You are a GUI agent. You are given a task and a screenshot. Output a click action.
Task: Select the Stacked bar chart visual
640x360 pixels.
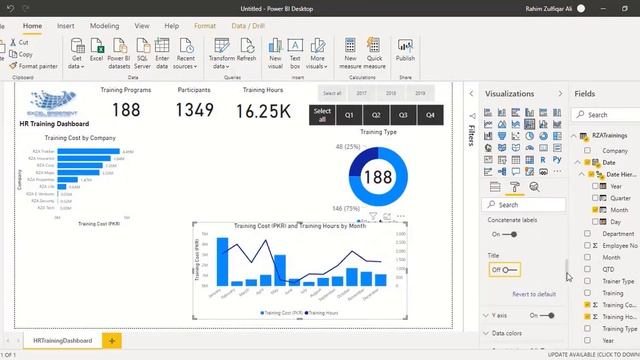488,112
